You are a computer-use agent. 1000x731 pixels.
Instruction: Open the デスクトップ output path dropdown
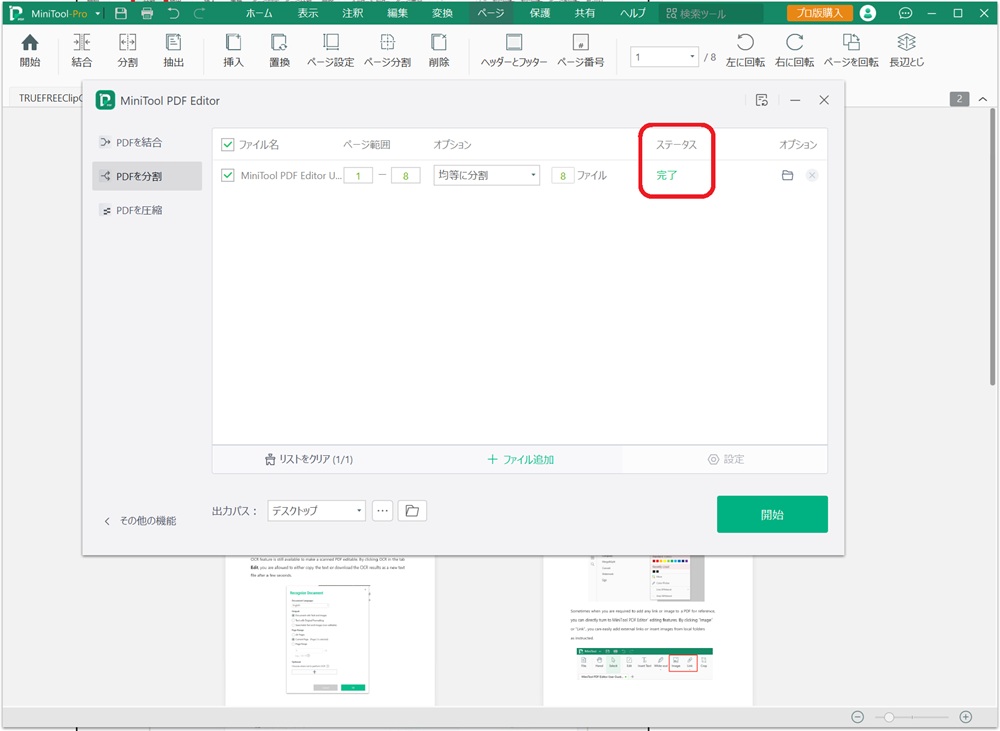pyautogui.click(x=316, y=510)
